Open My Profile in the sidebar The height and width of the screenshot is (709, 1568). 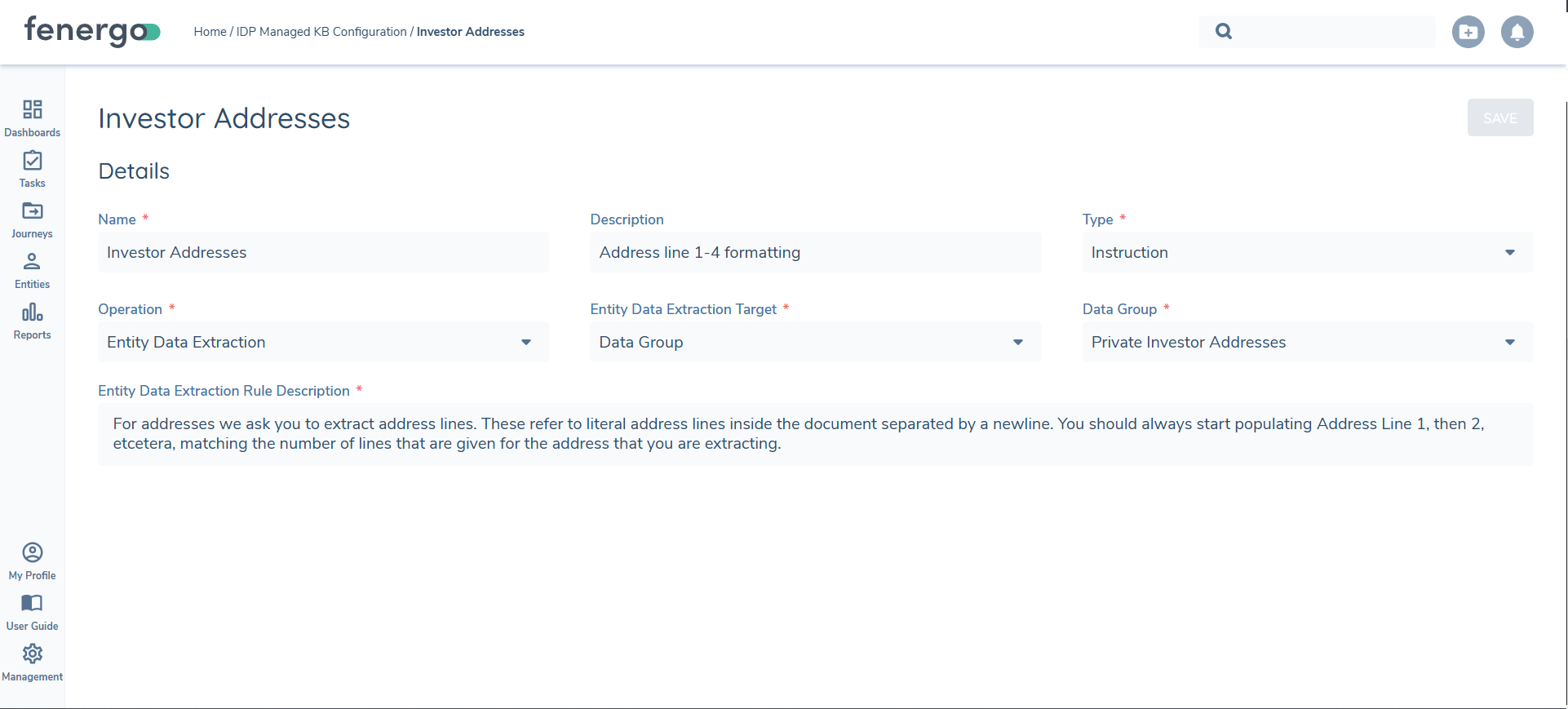(32, 553)
